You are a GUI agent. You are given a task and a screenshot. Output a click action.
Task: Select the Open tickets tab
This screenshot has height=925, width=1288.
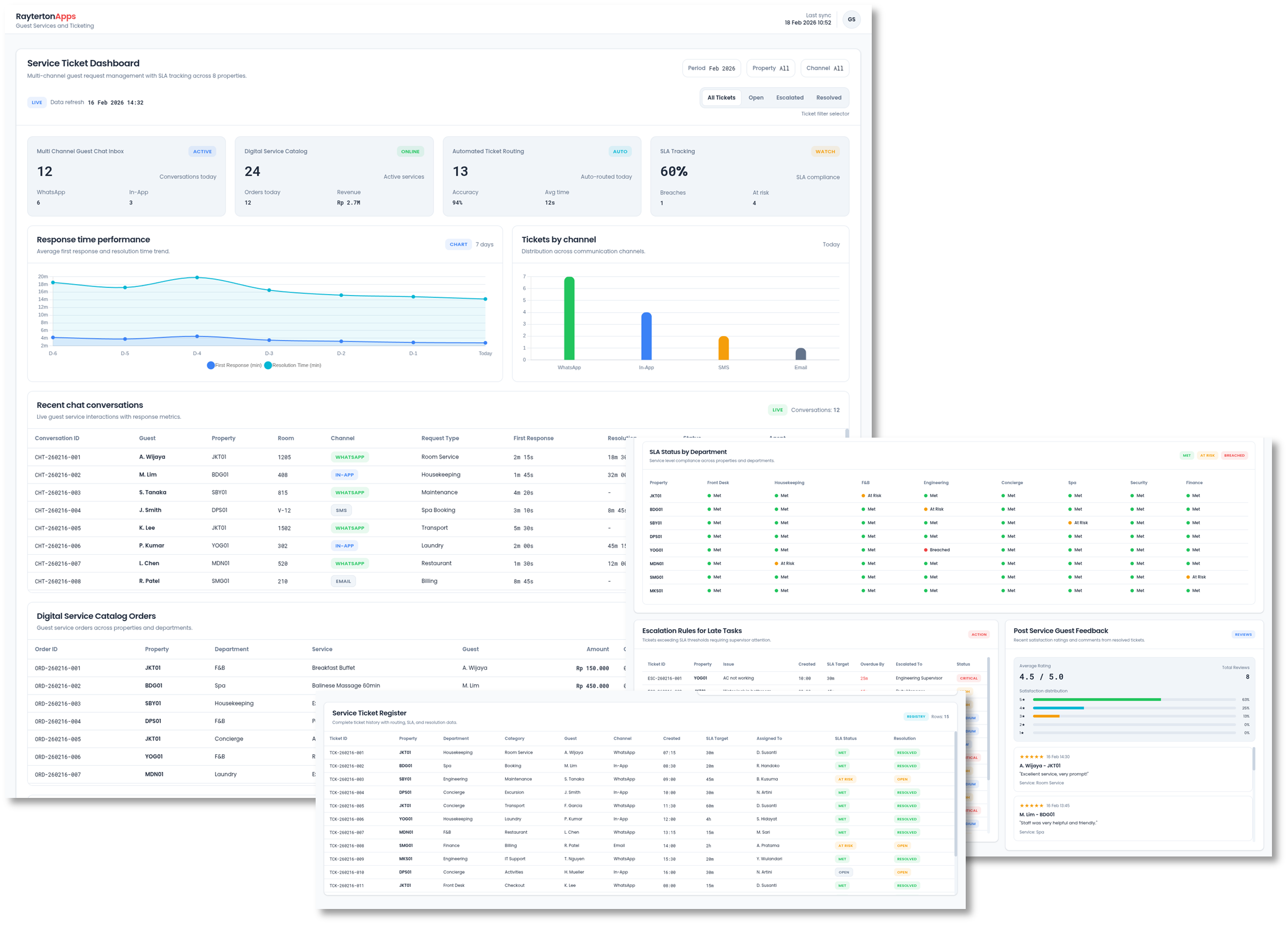pyautogui.click(x=755, y=98)
